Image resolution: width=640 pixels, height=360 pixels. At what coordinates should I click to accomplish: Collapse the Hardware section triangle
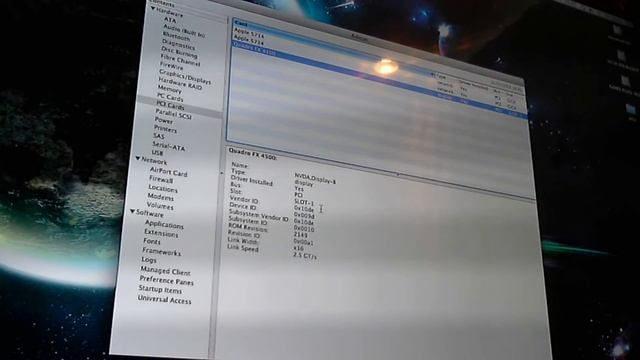point(153,9)
